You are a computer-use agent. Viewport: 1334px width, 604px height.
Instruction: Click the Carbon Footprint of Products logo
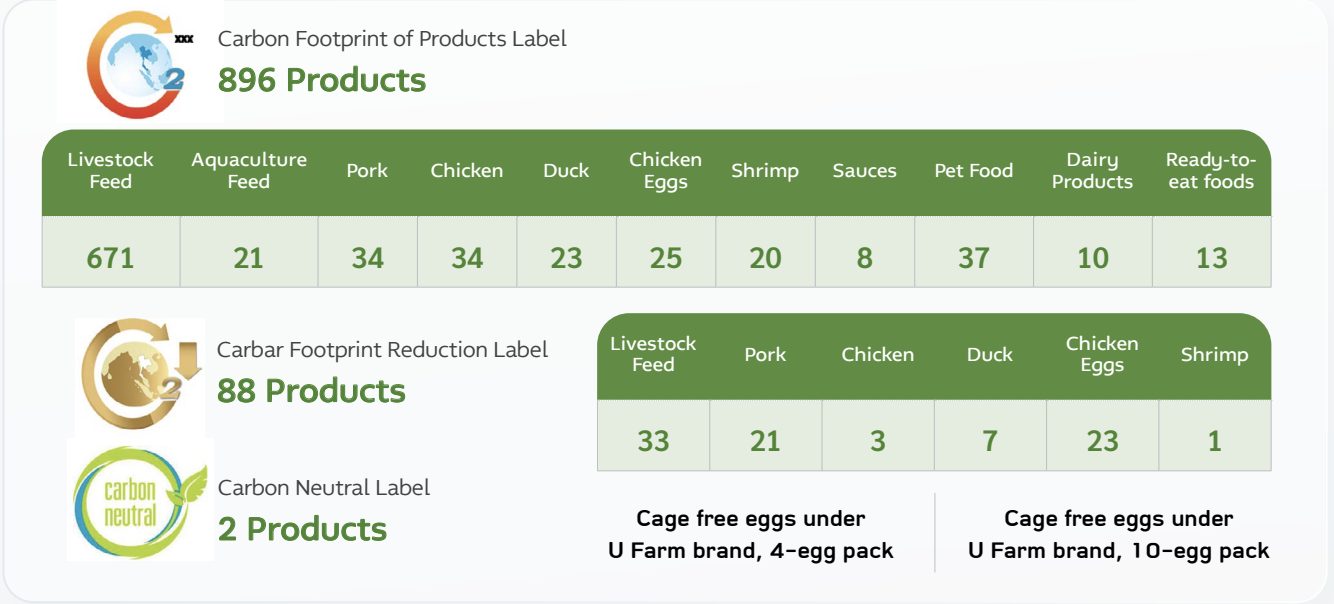pyautogui.click(x=135, y=62)
